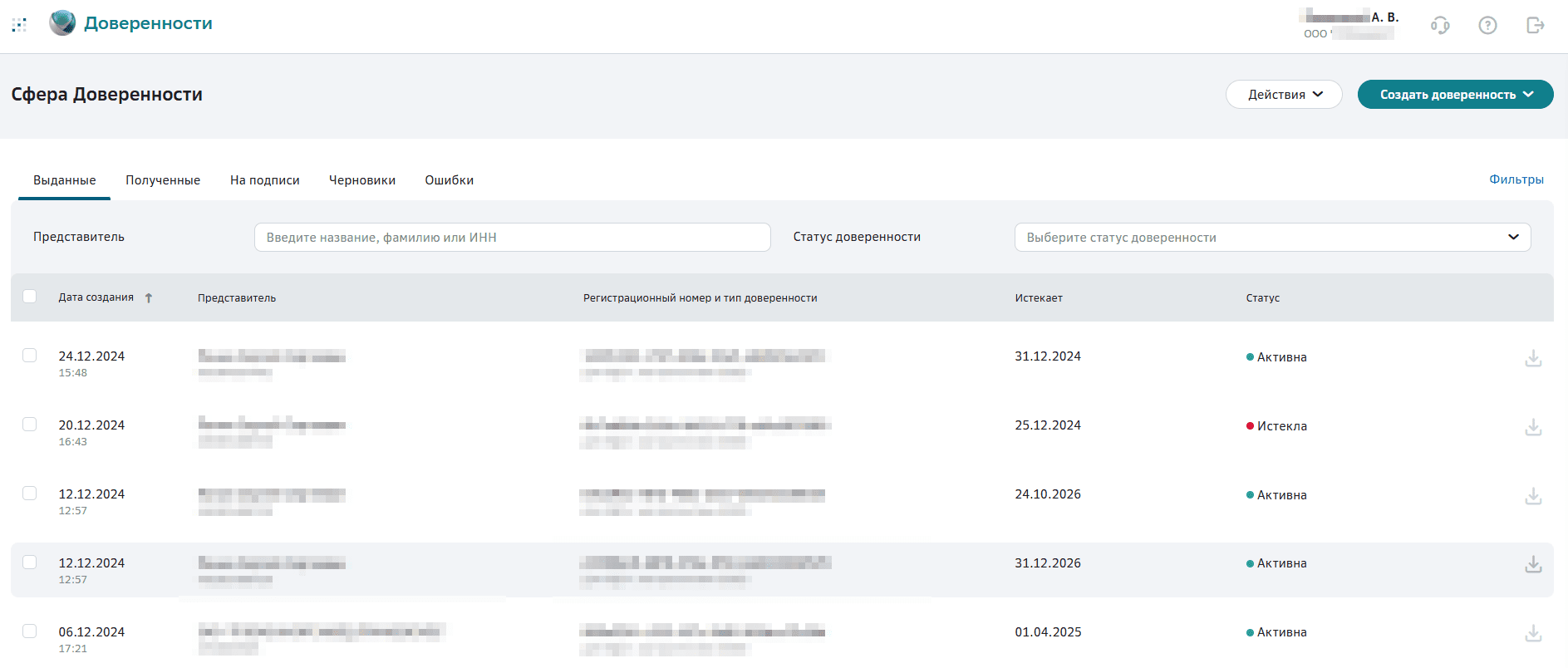The height and width of the screenshot is (668, 1568).
Task: Expand the Создать доверенность dropdown button
Action: [x=1455, y=95]
